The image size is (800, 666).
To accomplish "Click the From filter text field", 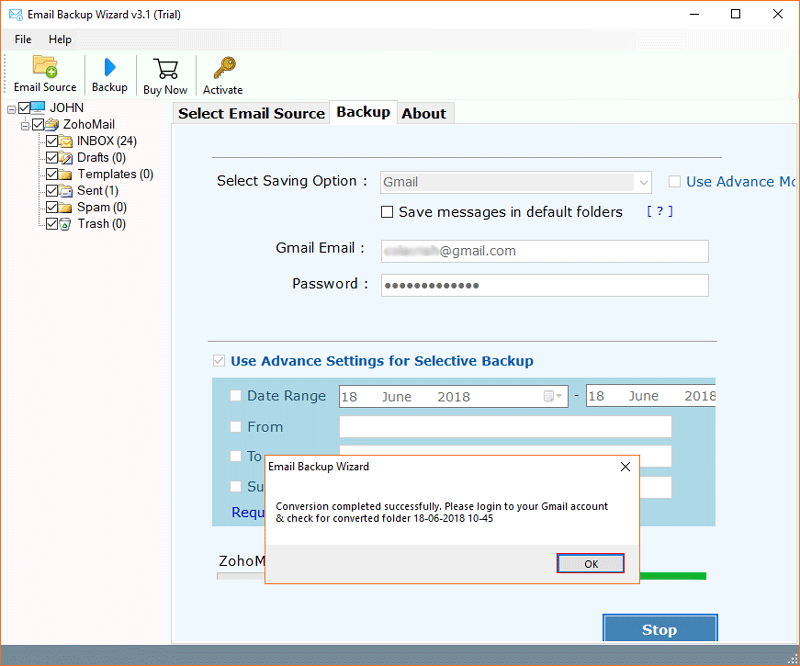I will (505, 427).
